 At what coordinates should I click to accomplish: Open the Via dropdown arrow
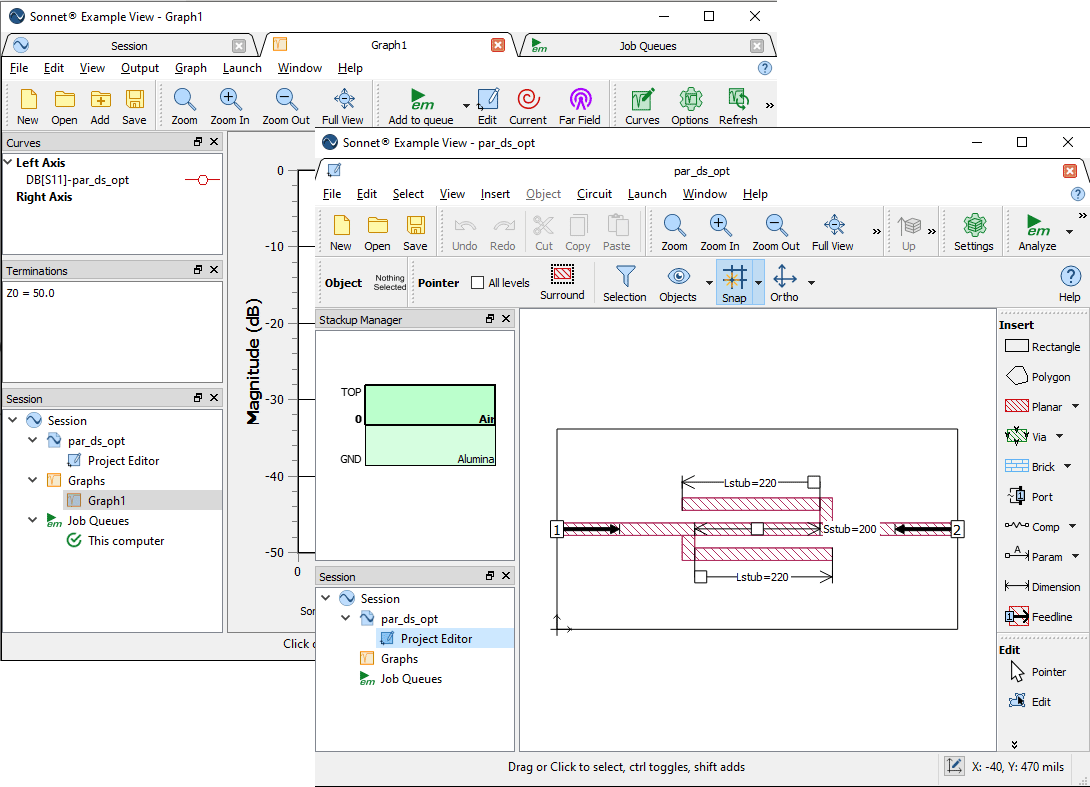[1059, 436]
